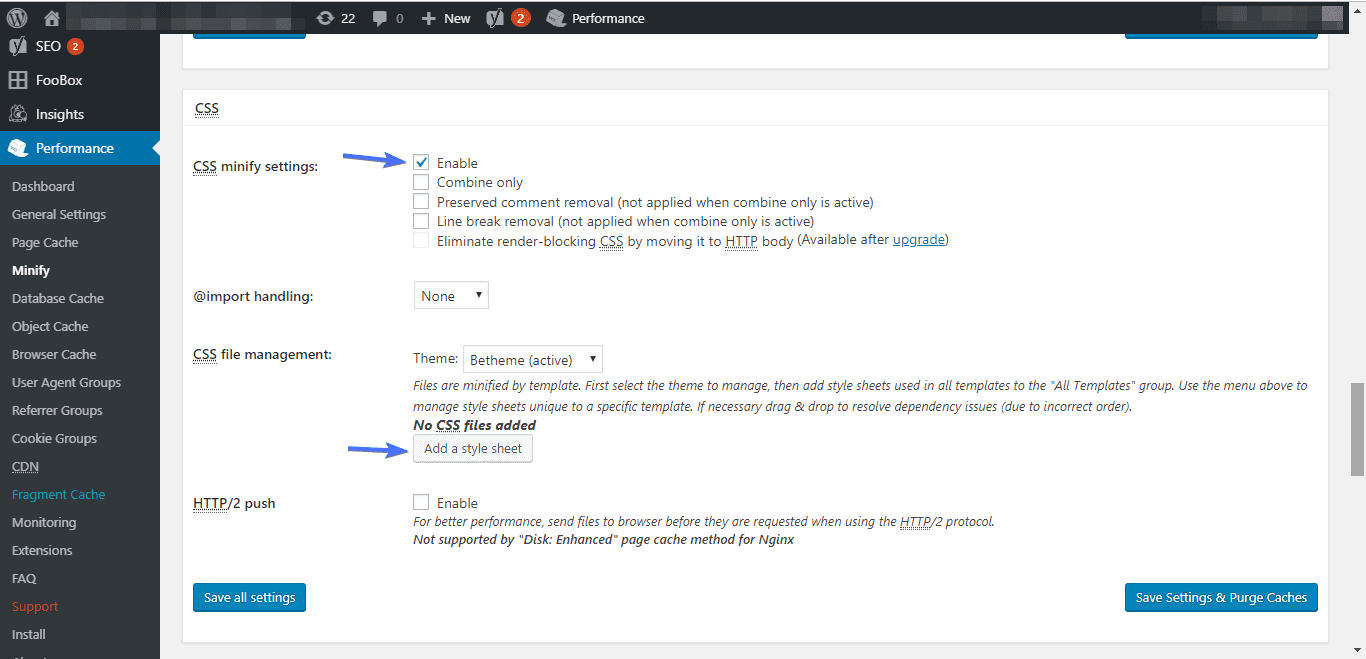The height and width of the screenshot is (659, 1366).
Task: Open Database Cache submenu item
Action: (x=58, y=298)
